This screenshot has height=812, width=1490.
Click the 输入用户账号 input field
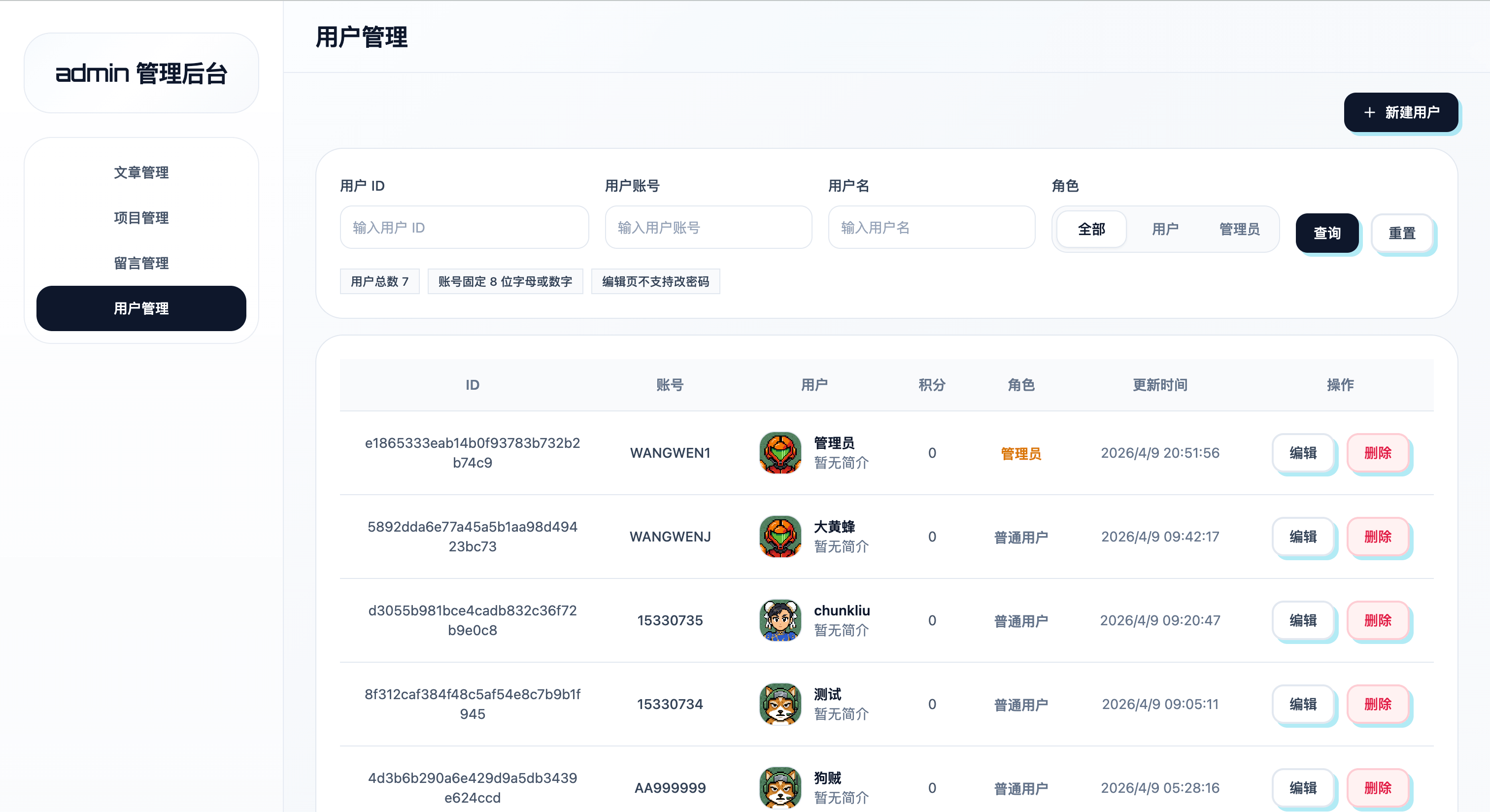click(708, 227)
